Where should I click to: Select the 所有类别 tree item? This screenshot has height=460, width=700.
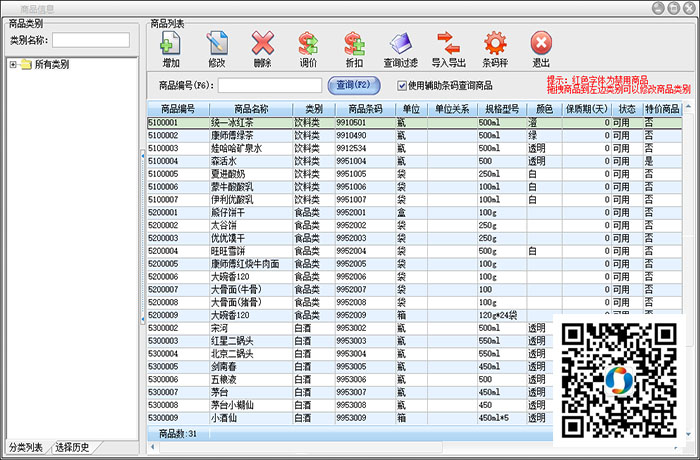[x=52, y=65]
